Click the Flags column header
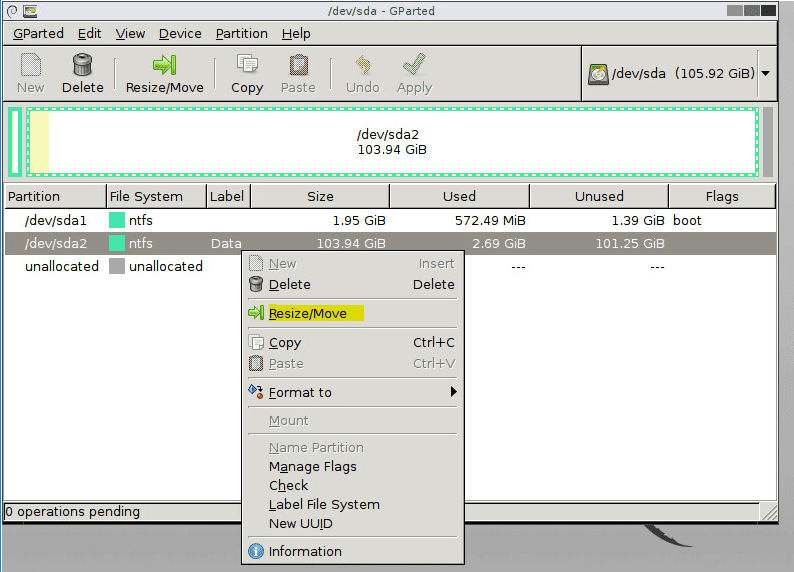Screen dimensions: 794x572 tap(722, 196)
